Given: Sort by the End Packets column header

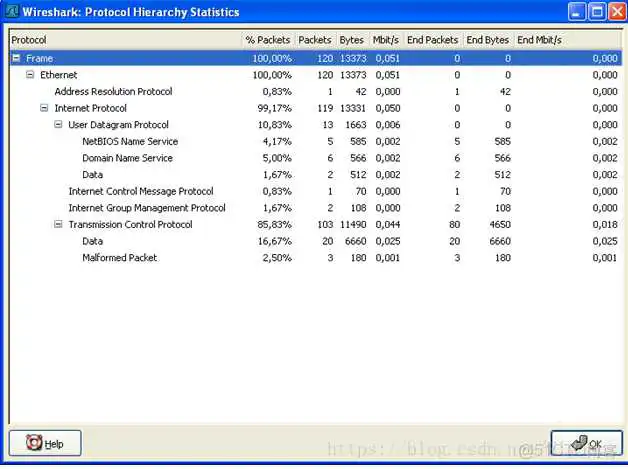Looking at the screenshot, I should pyautogui.click(x=433, y=40).
